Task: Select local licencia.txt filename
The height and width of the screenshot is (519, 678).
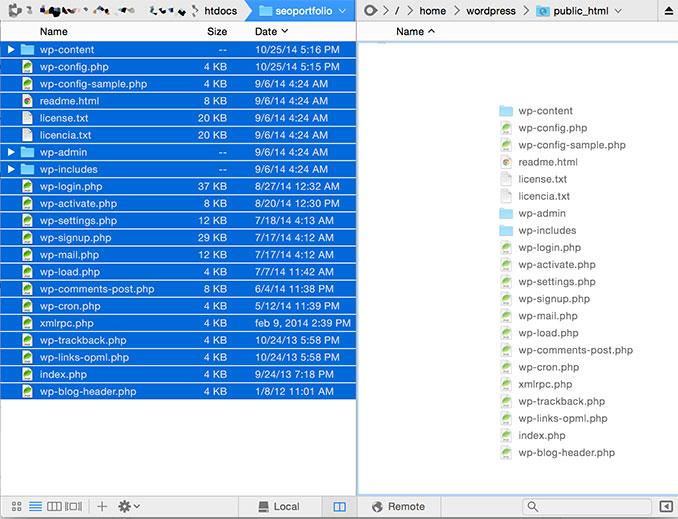Action: point(65,135)
